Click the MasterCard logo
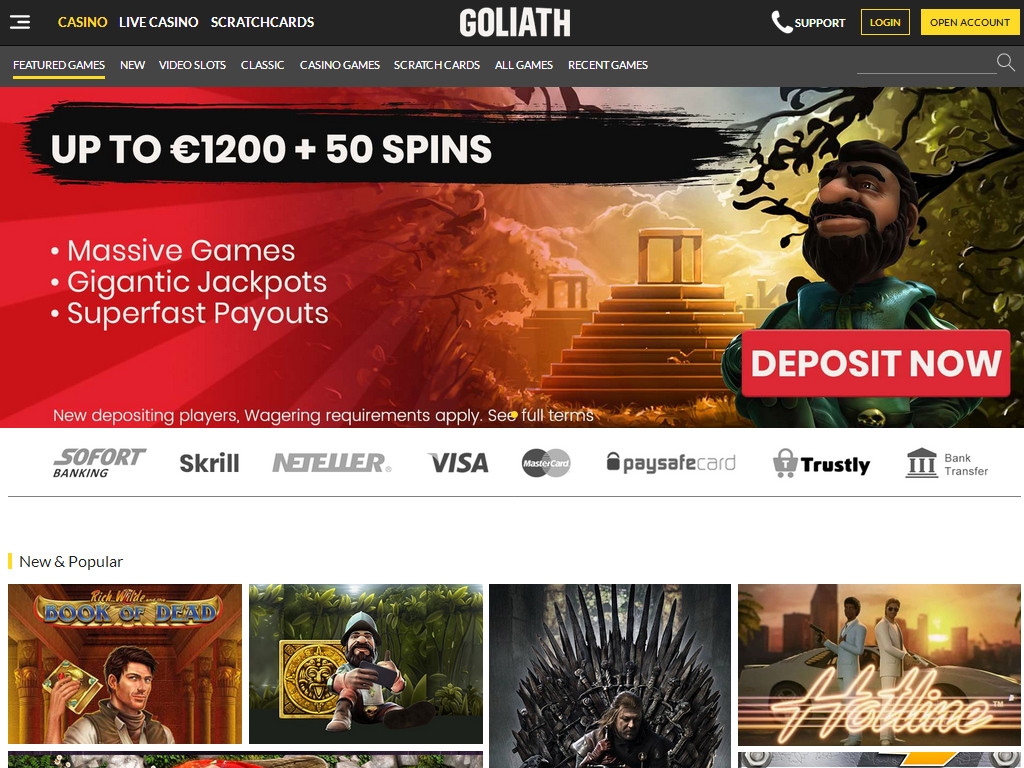Screen dimensions: 1024x768 (546, 463)
